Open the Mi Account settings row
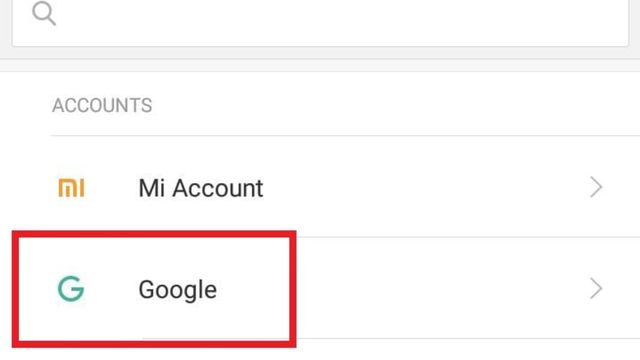 (320, 187)
